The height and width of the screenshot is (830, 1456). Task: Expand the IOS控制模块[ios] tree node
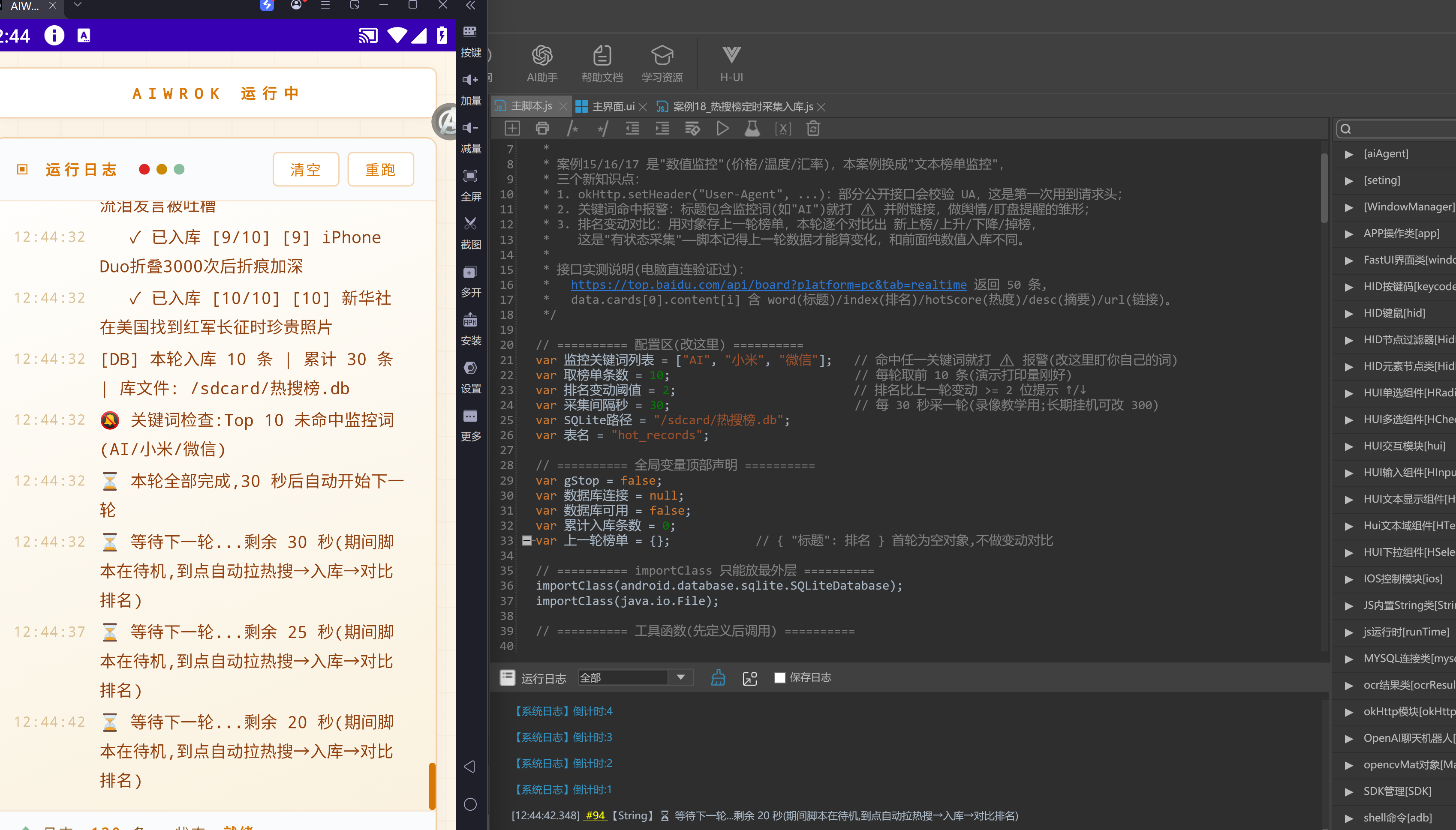pyautogui.click(x=1348, y=579)
